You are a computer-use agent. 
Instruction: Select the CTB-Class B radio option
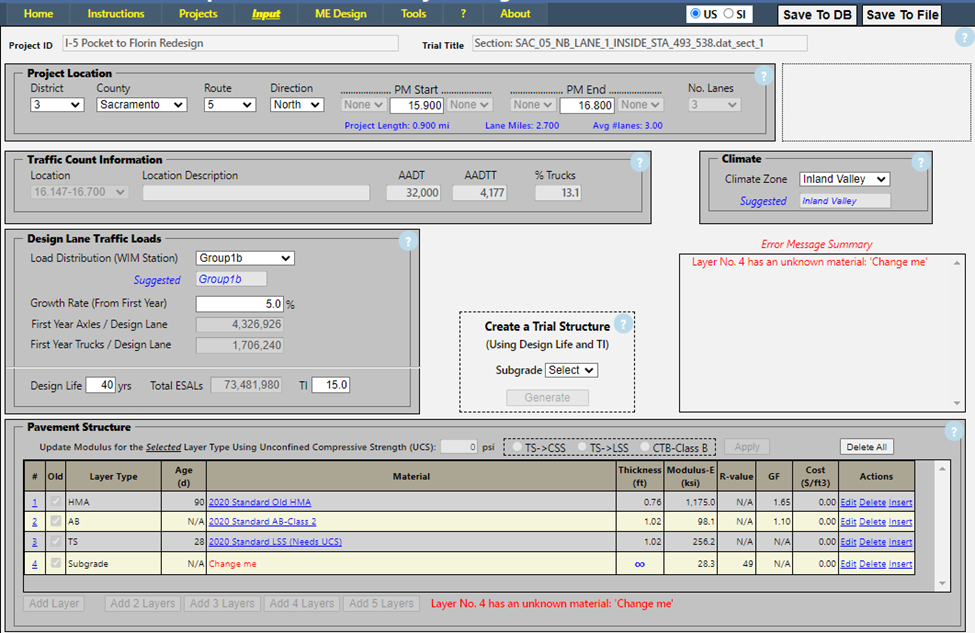(x=646, y=447)
